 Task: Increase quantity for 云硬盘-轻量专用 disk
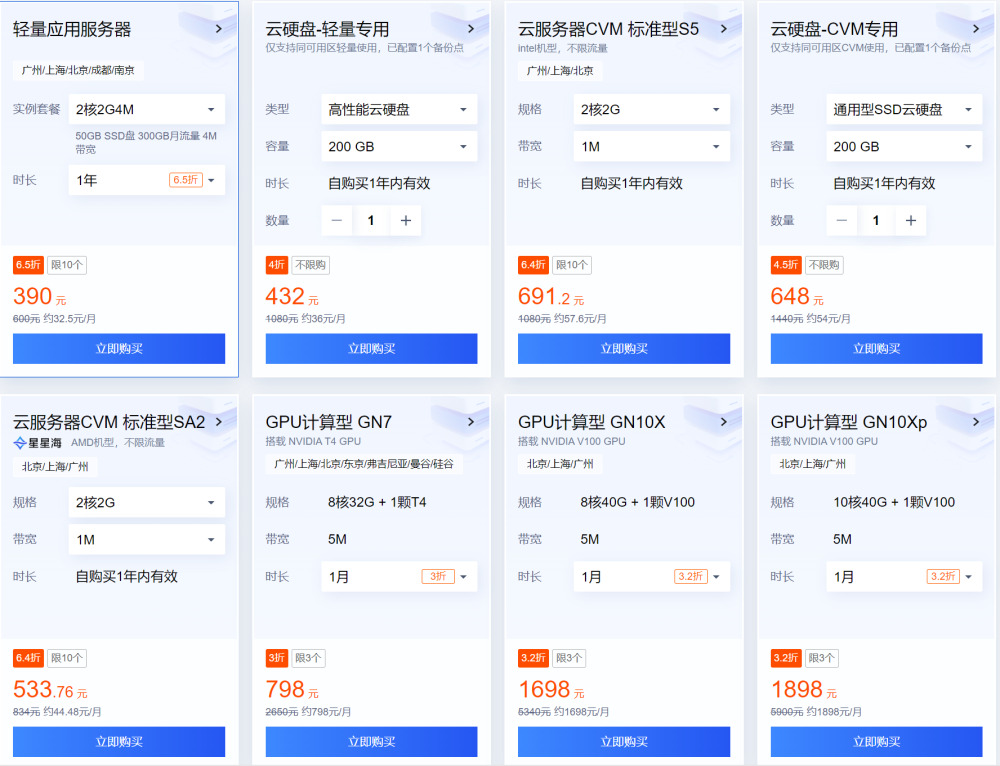[405, 221]
